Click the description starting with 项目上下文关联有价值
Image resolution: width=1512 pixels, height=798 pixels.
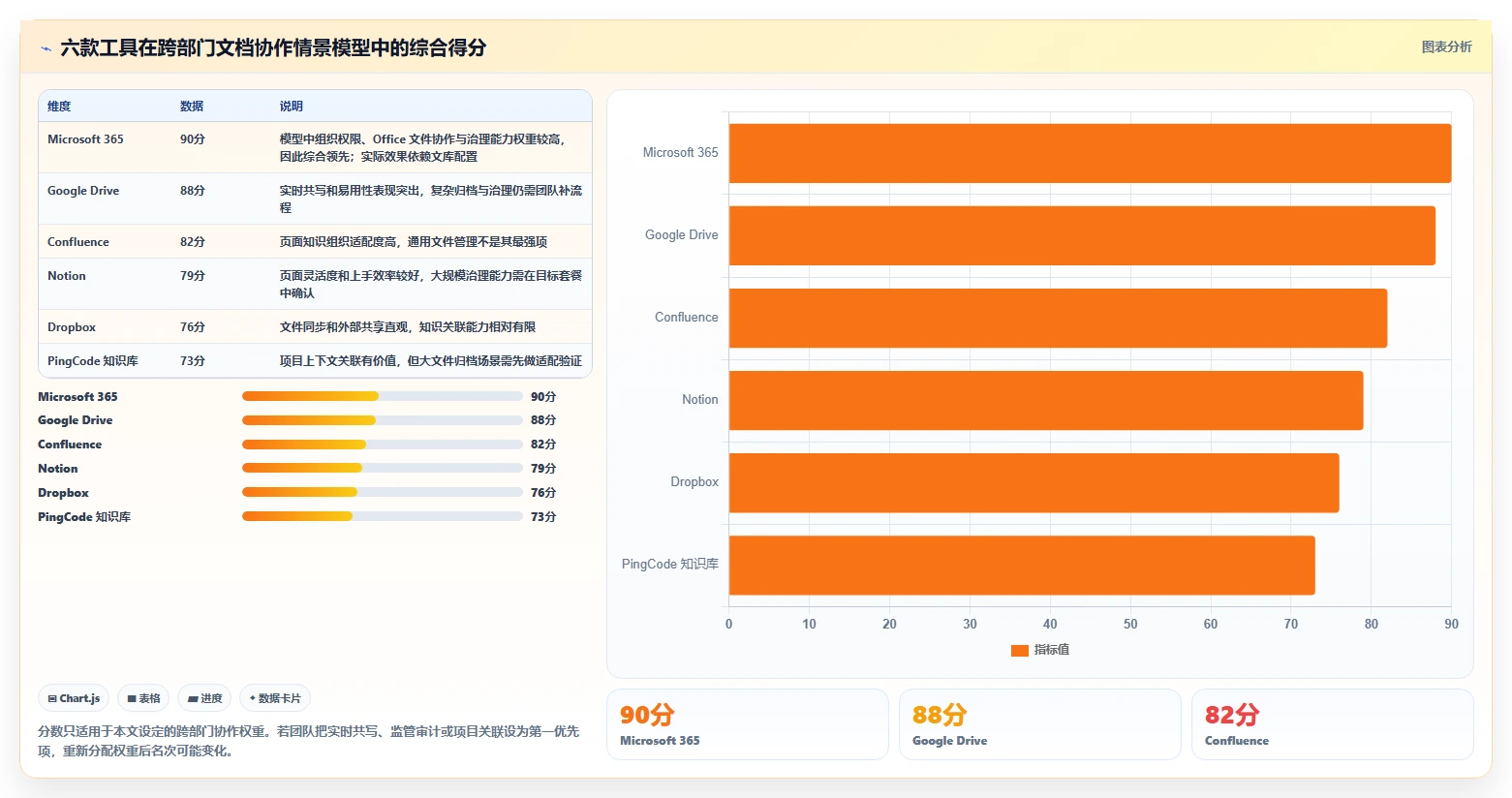431,361
